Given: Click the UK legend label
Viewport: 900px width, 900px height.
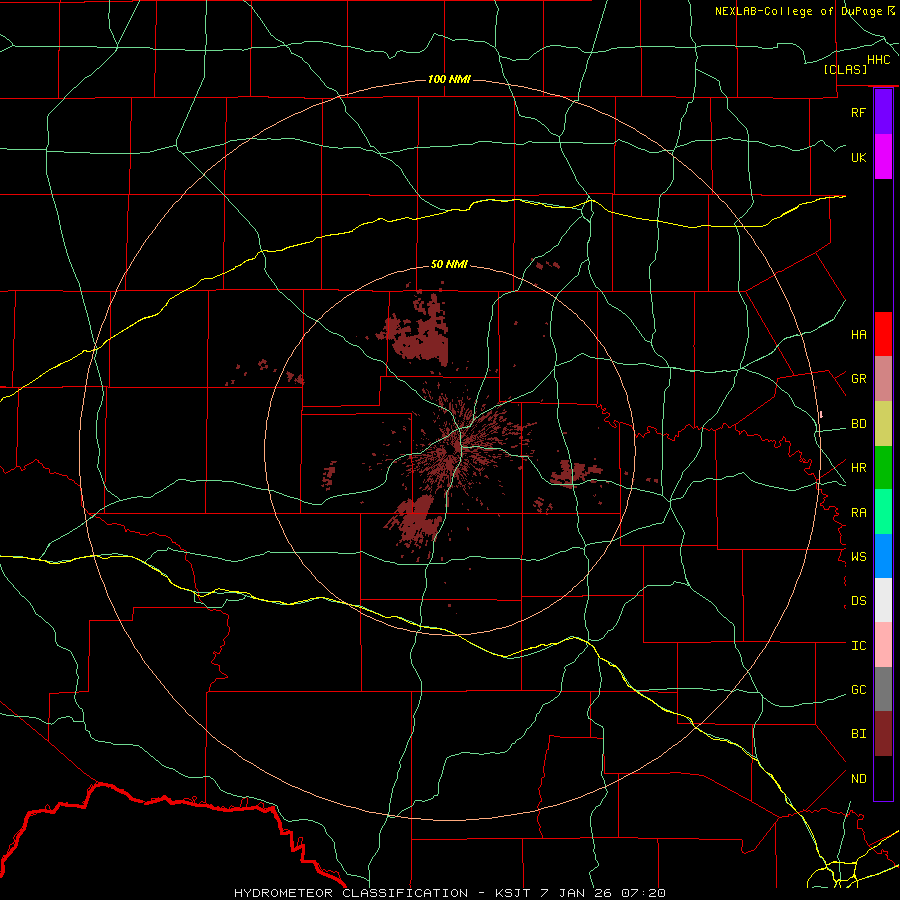Looking at the screenshot, I should pyautogui.click(x=858, y=157).
